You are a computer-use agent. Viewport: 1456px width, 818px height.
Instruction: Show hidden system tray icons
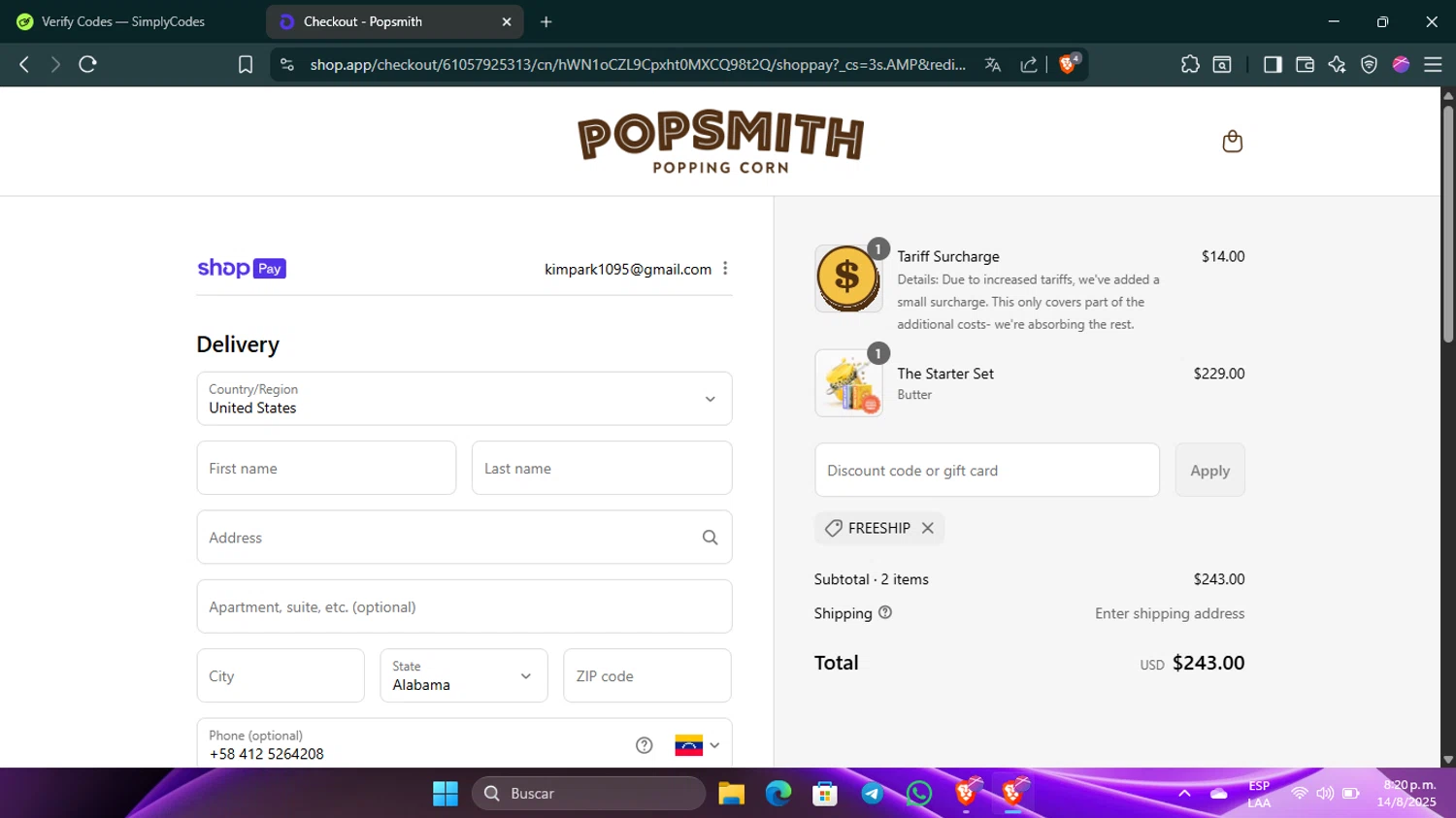[1184, 794]
